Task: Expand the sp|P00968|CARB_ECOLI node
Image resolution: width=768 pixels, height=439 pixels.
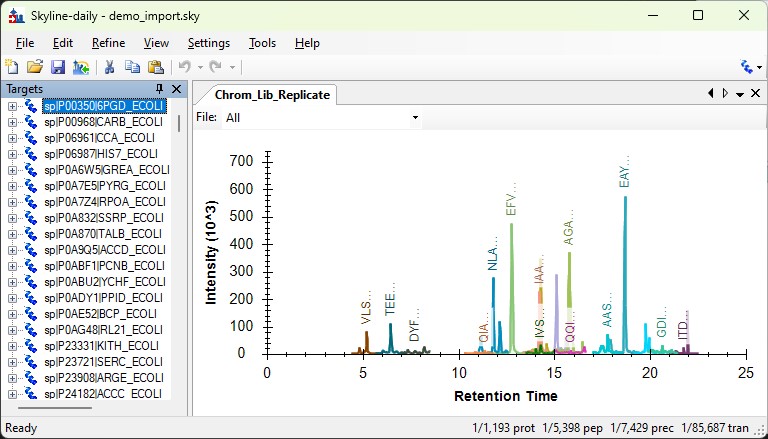Action: click(12, 122)
